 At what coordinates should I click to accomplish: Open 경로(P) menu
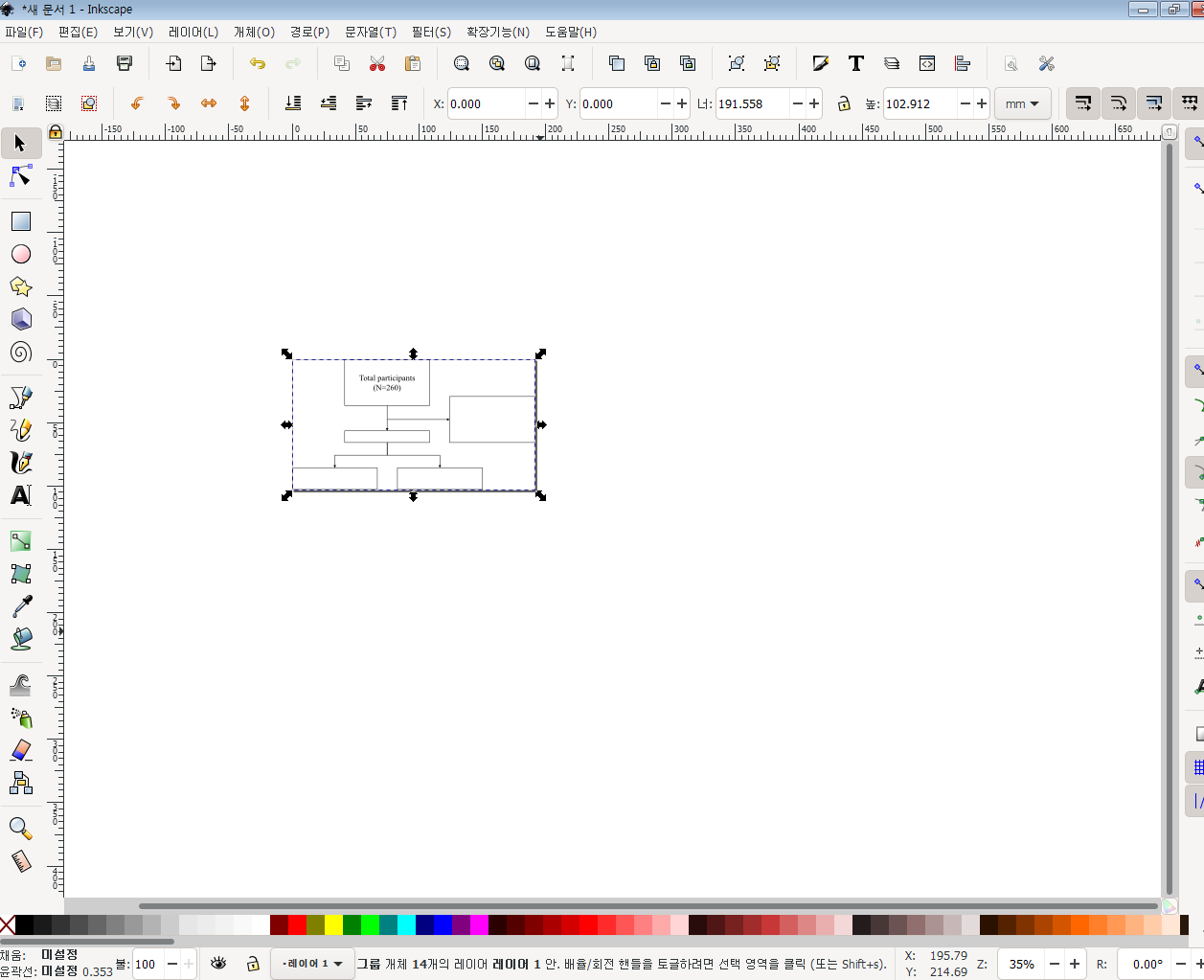pos(309,32)
